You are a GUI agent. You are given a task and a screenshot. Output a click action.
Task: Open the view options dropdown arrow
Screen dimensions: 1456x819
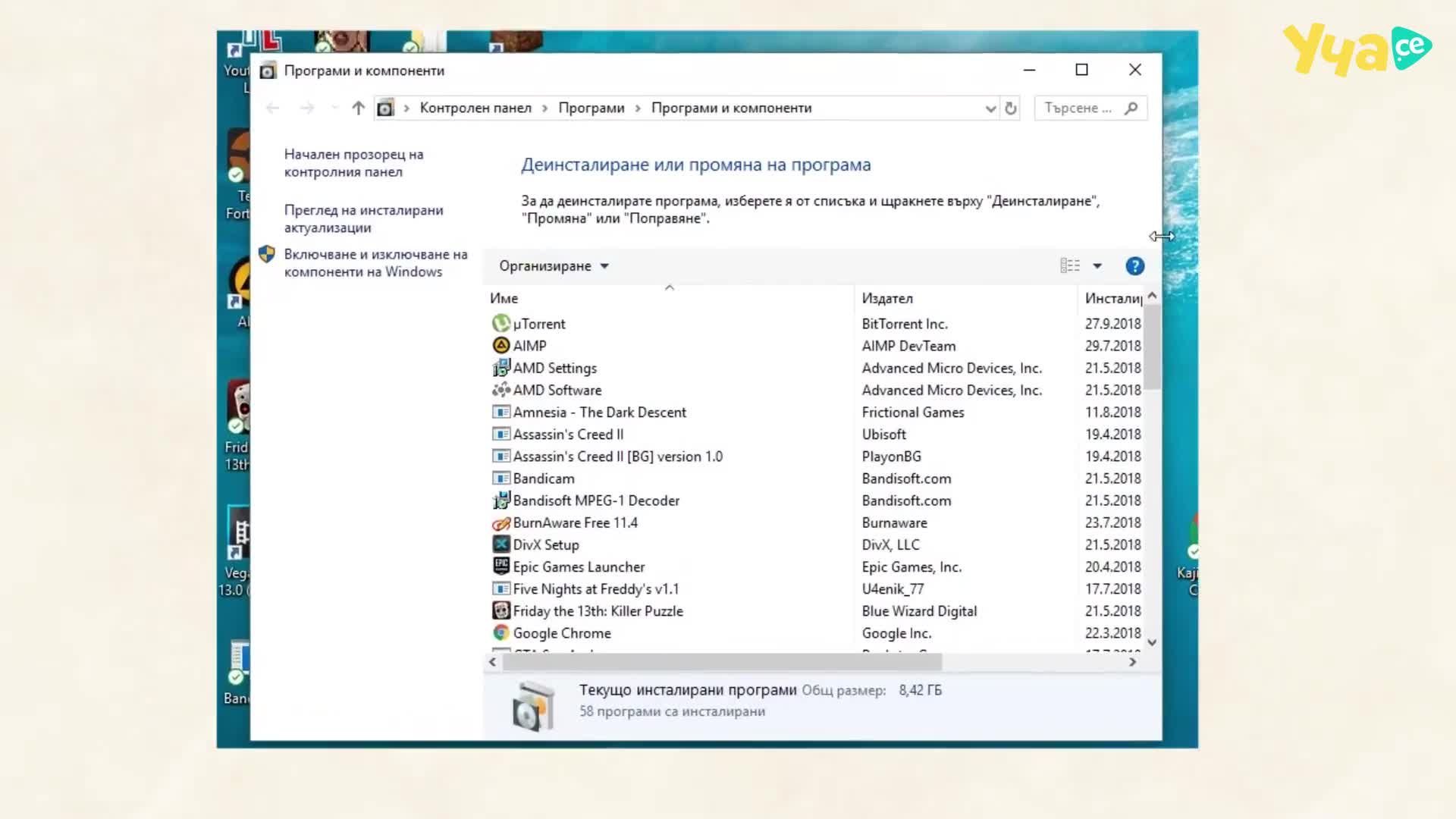1097,266
